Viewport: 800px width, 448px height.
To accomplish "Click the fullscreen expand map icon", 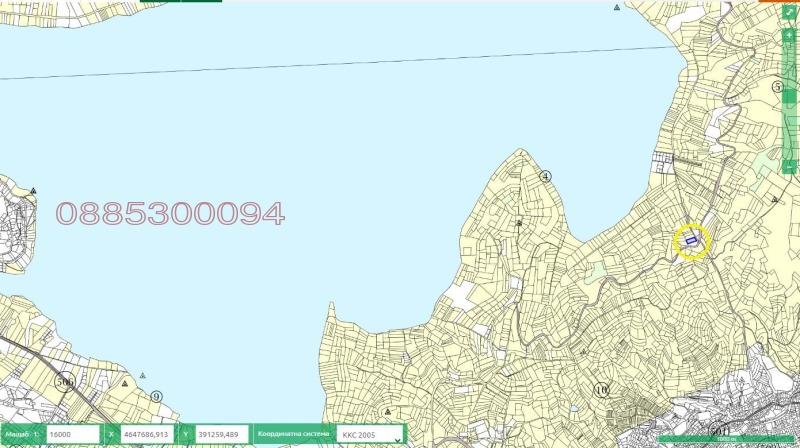I will tap(789, 10).
